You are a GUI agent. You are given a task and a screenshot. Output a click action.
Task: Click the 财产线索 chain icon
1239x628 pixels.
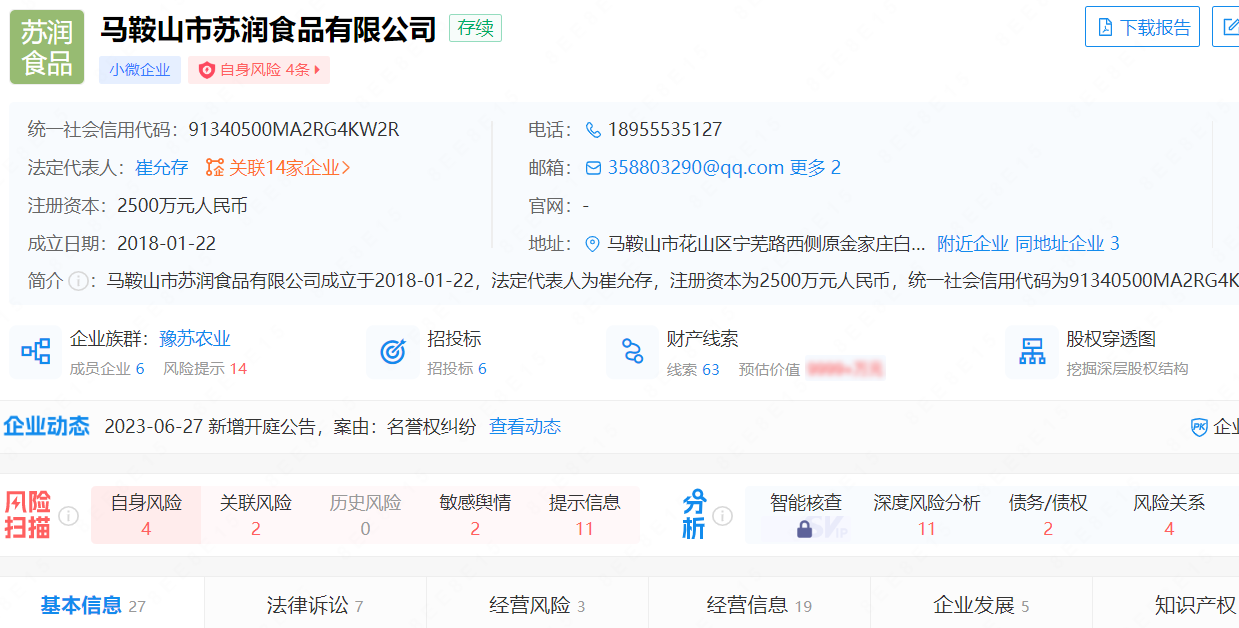tap(632, 352)
